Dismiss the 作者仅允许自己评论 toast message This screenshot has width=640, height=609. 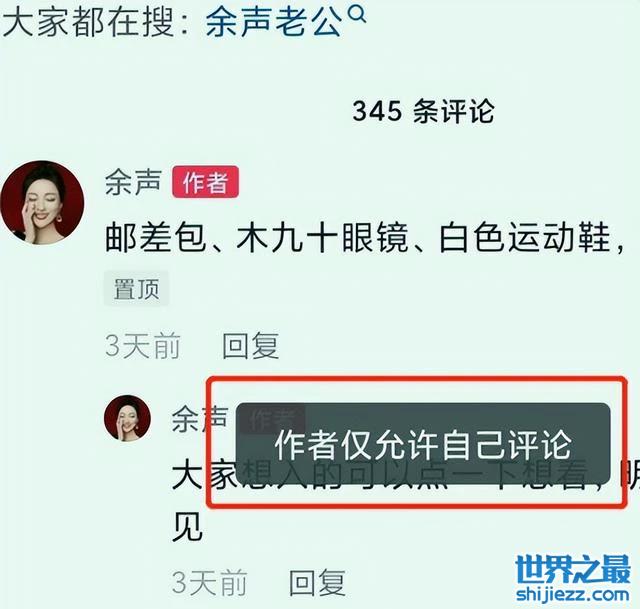423,444
